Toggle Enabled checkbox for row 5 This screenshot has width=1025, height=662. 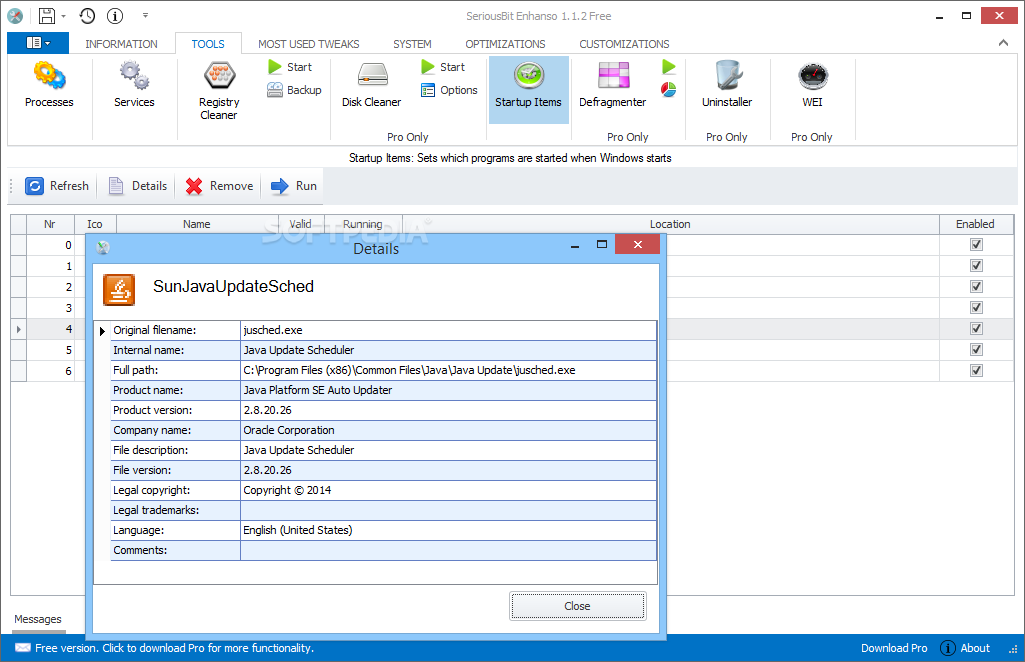pyautogui.click(x=976, y=349)
